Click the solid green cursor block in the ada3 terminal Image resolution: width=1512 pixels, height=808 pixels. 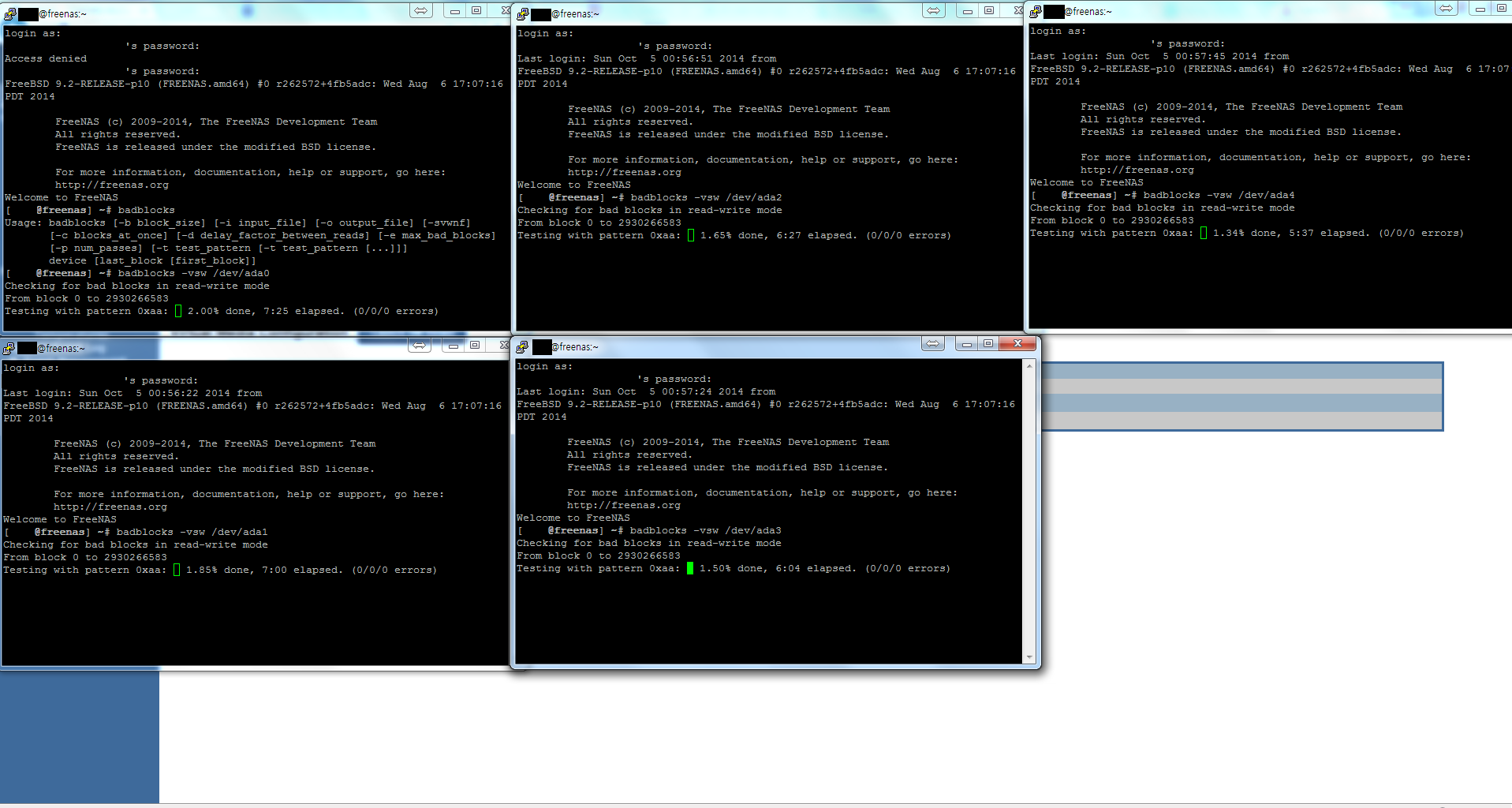click(690, 569)
